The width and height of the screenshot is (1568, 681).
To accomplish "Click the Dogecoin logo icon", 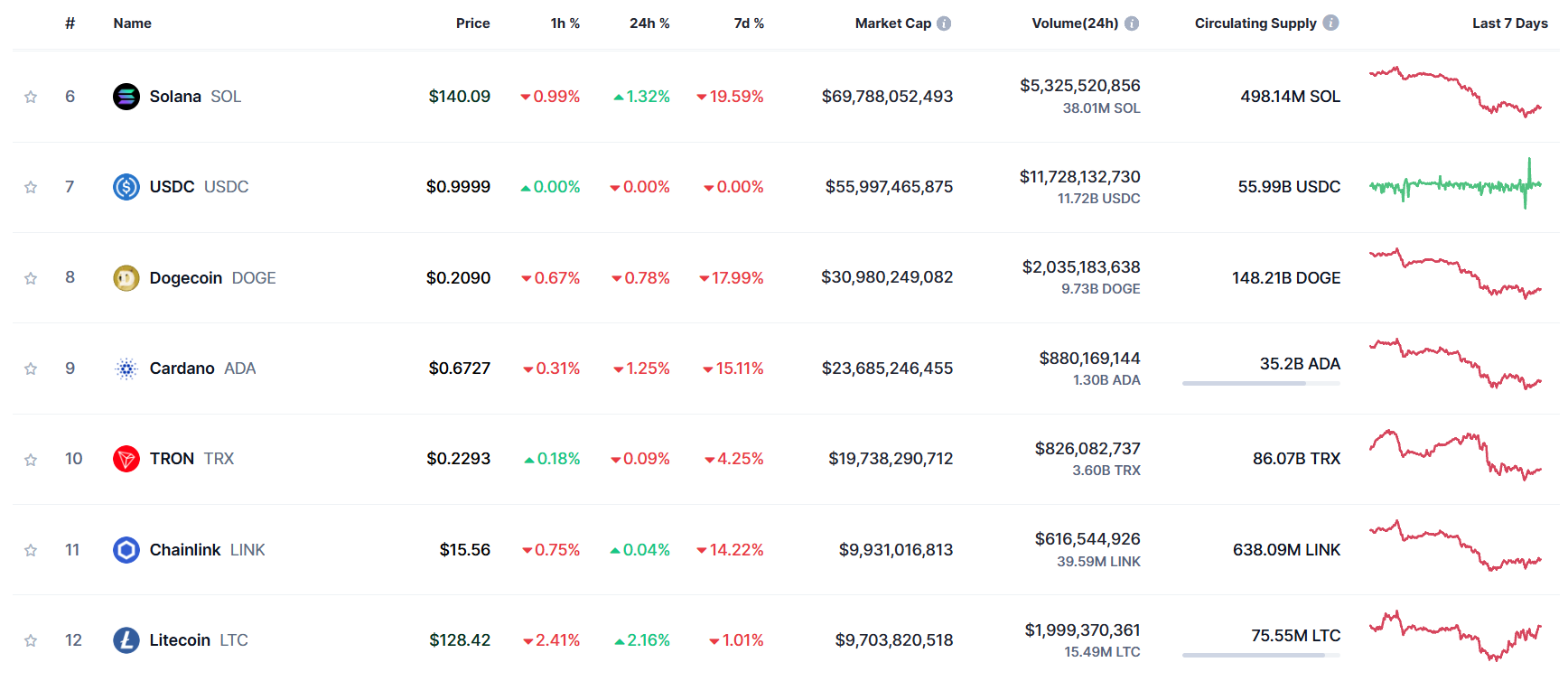I will tap(126, 278).
